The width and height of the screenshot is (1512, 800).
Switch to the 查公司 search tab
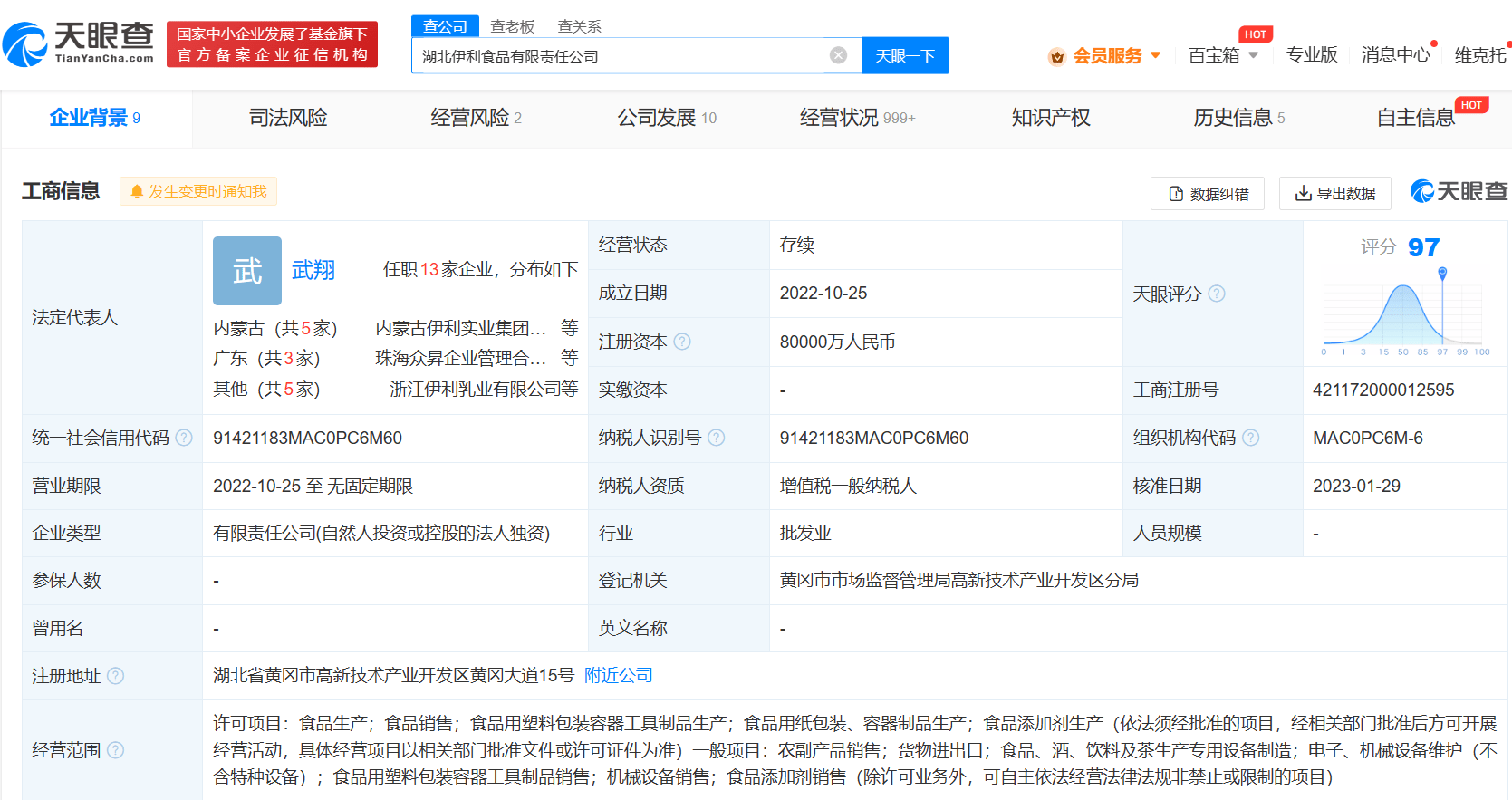pos(445,26)
